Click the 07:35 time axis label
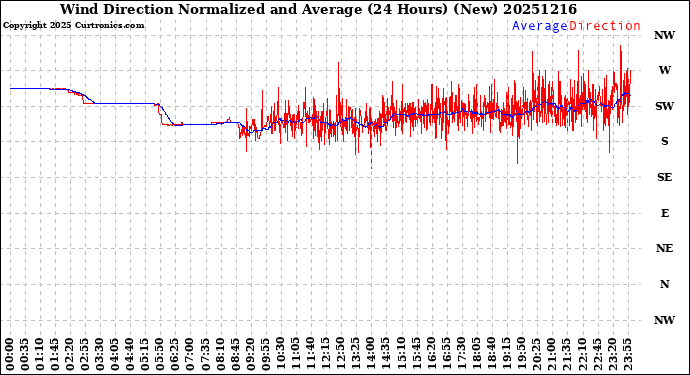The image size is (690, 375). (x=206, y=355)
